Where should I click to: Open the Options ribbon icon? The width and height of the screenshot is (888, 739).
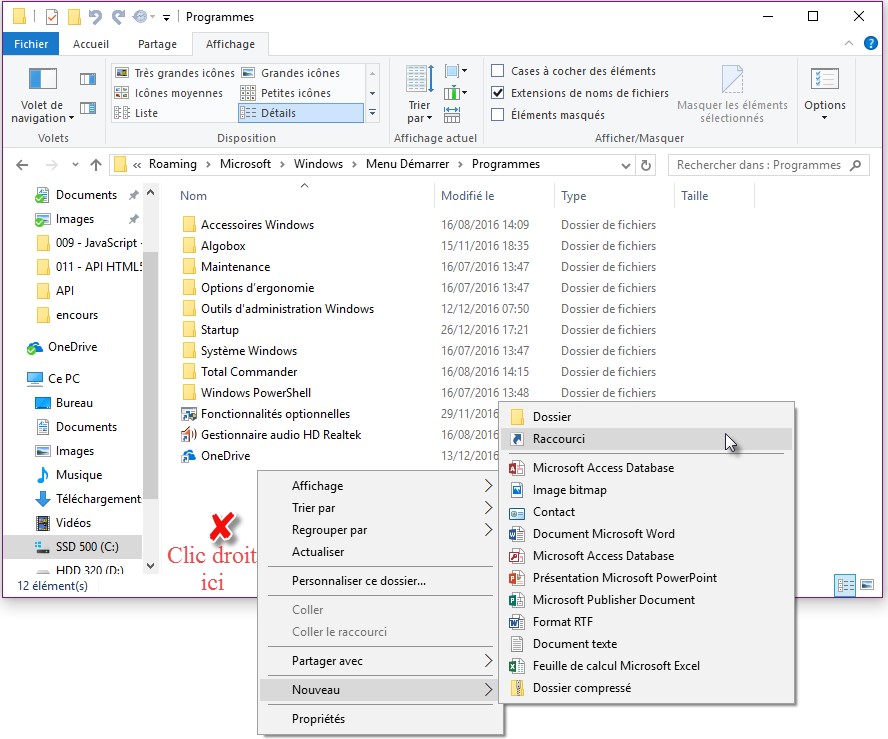[824, 80]
